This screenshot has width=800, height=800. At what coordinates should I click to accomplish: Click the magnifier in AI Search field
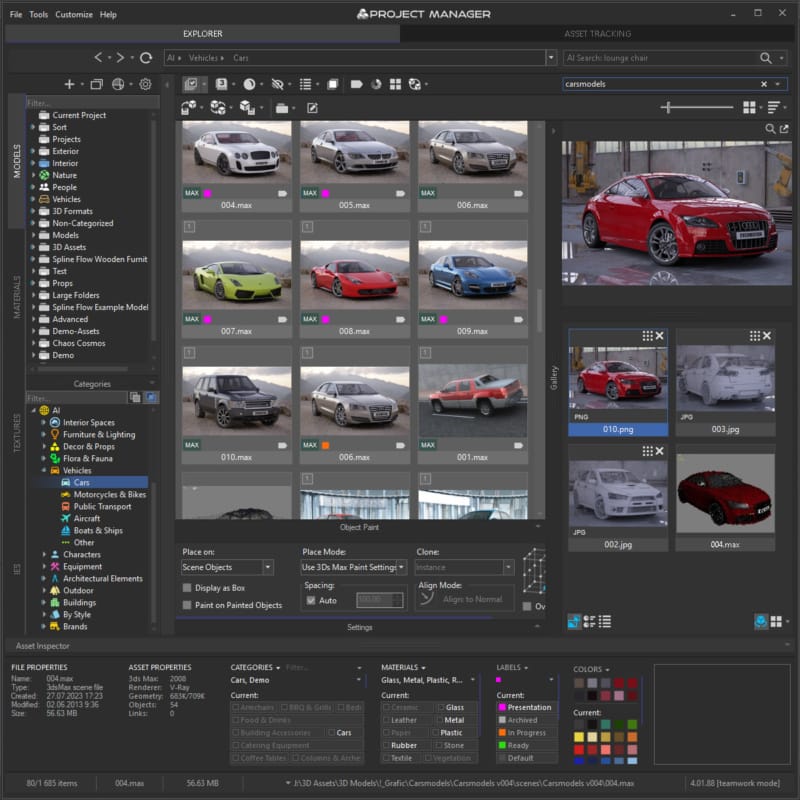pyautogui.click(x=765, y=58)
